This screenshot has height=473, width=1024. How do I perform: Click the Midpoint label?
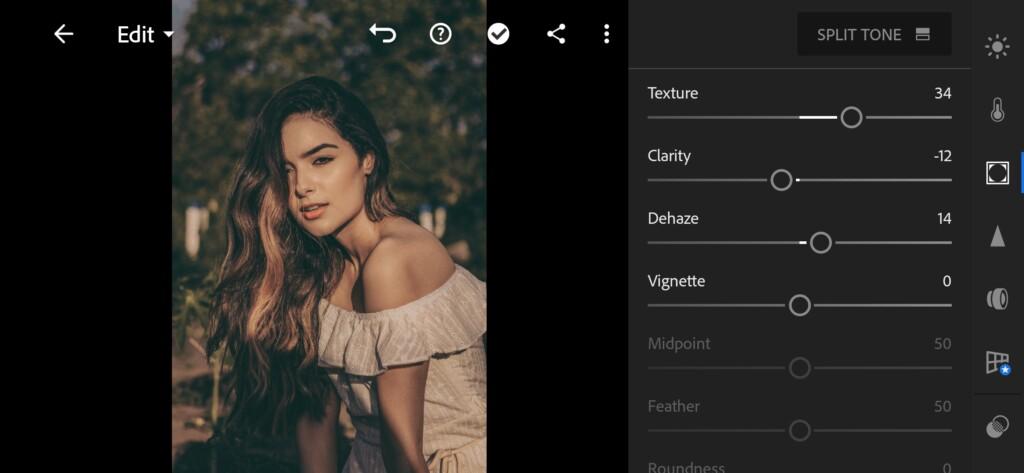679,344
